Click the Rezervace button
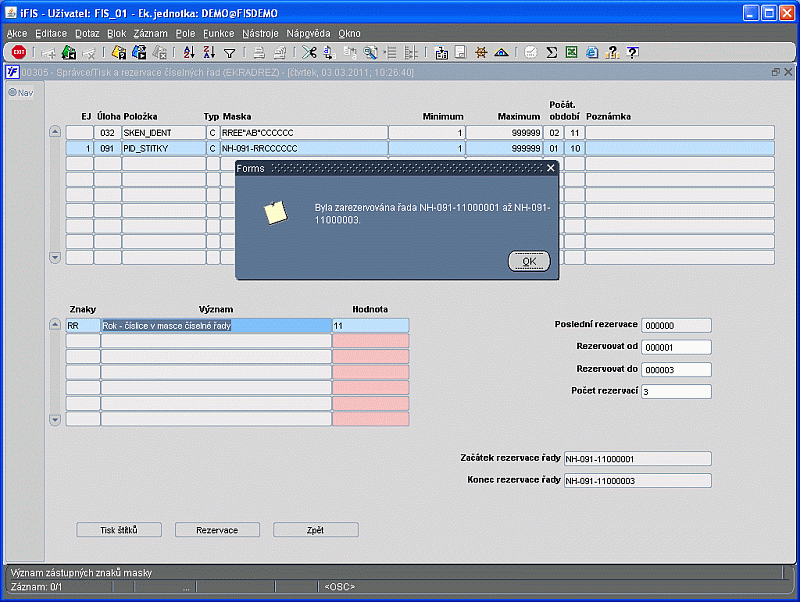The image size is (800, 602). 217,530
